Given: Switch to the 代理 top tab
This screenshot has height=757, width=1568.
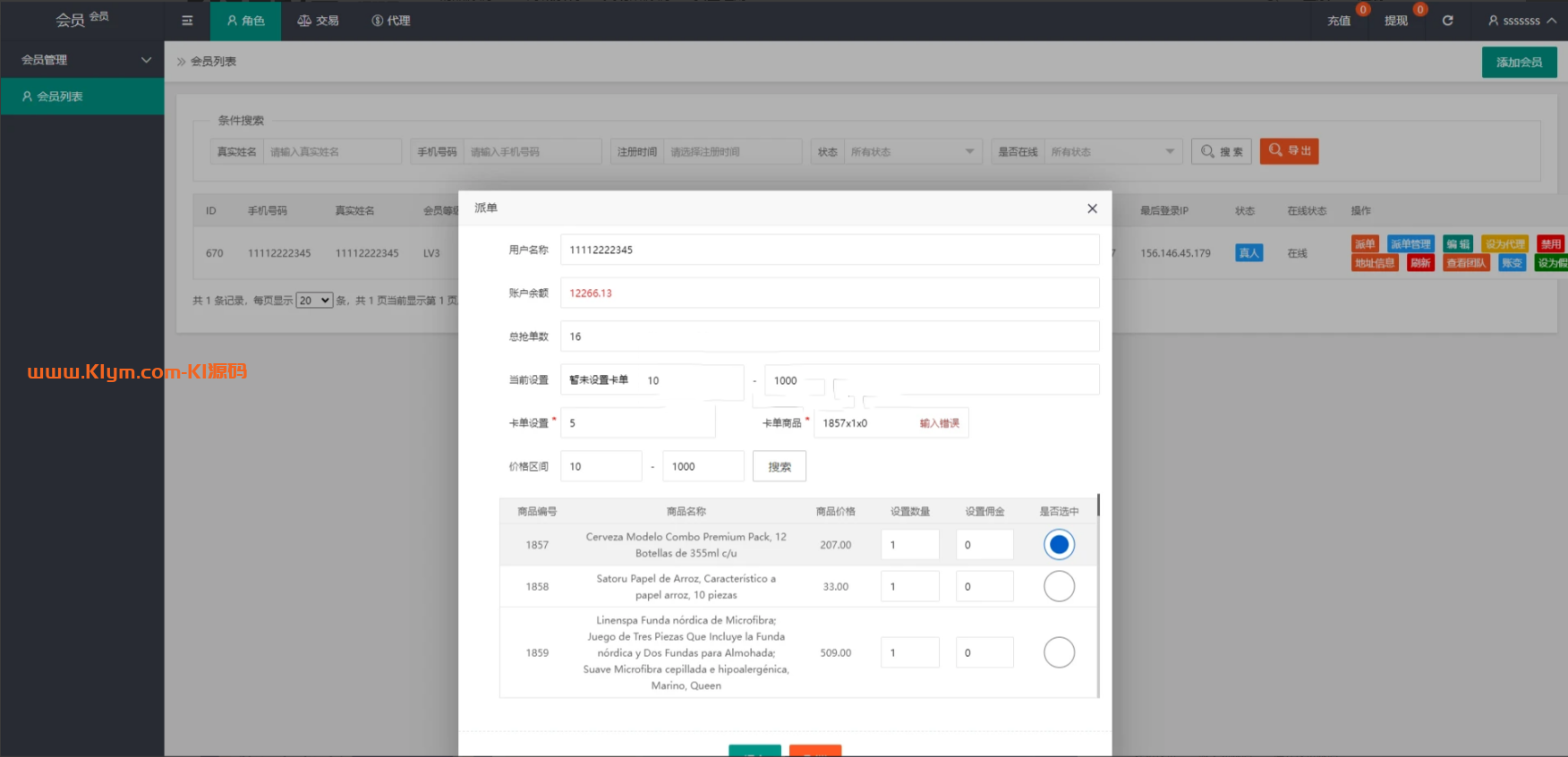Looking at the screenshot, I should (391, 21).
